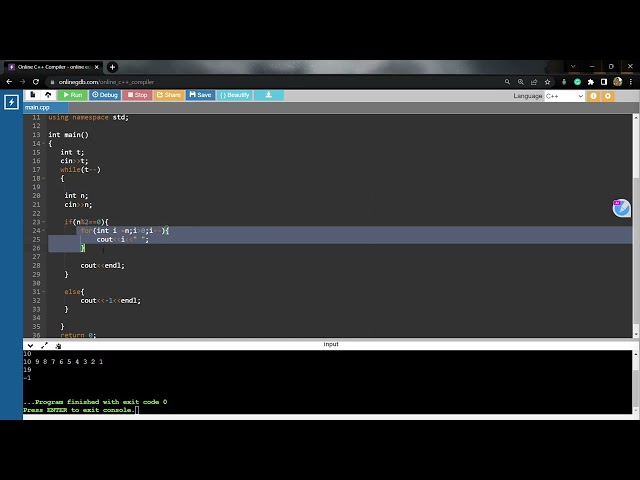Viewport: 640px width, 480px height.
Task: Click line 21 cin>>n; text
Action: [78, 205]
